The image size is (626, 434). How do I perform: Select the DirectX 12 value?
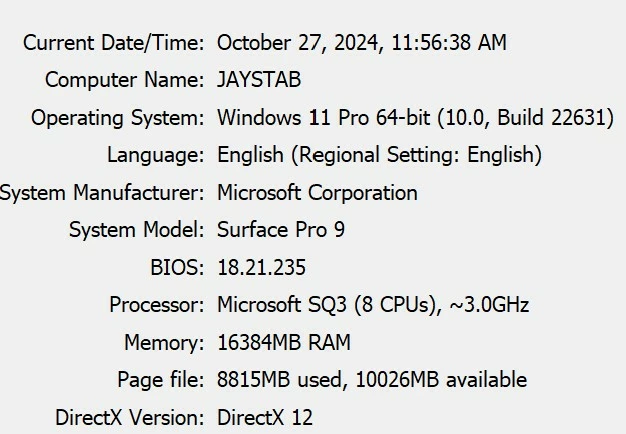[x=265, y=418]
